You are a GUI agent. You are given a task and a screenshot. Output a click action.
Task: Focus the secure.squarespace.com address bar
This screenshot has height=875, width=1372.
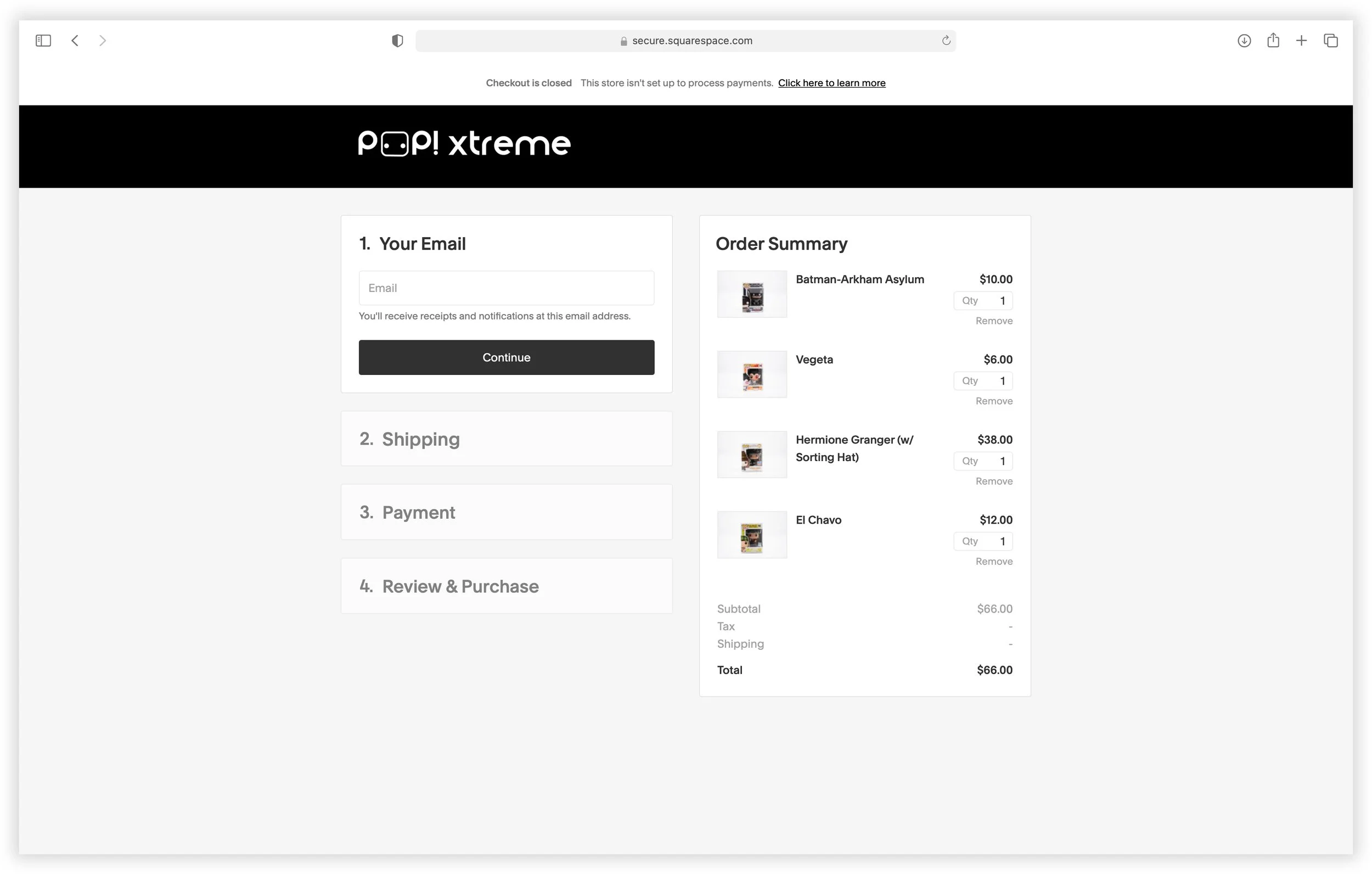pos(686,41)
